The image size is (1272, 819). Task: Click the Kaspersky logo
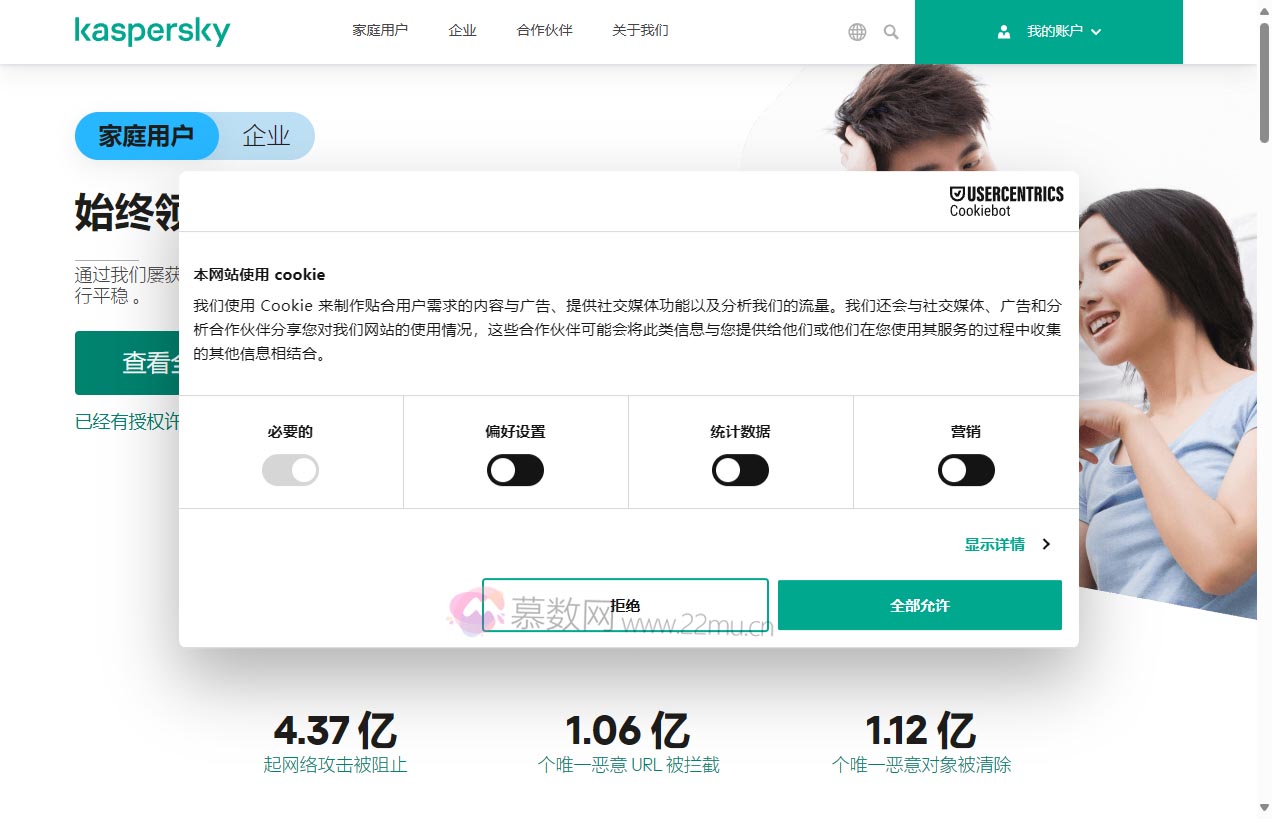pyautogui.click(x=152, y=31)
